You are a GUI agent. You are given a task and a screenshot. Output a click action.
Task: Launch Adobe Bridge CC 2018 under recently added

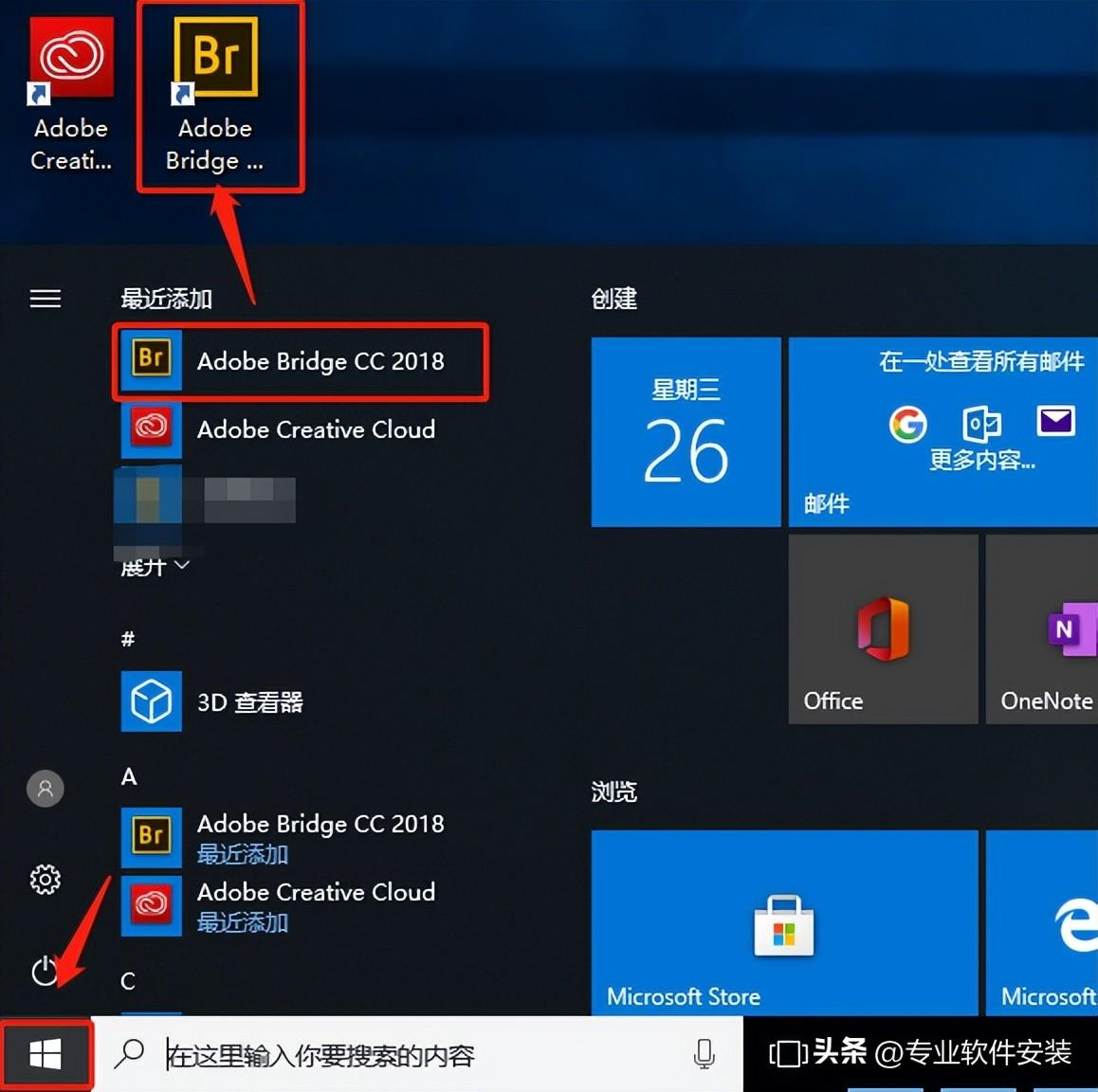click(x=301, y=361)
